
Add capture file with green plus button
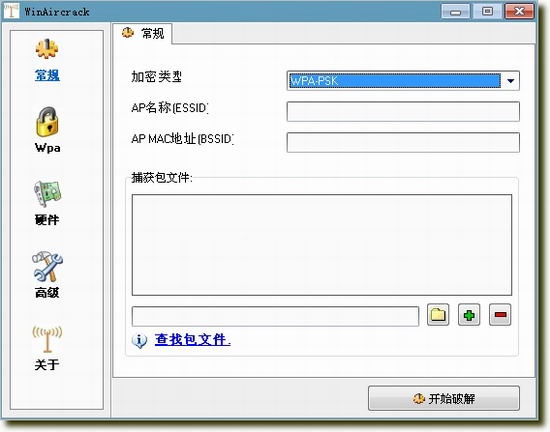pyautogui.click(x=469, y=315)
